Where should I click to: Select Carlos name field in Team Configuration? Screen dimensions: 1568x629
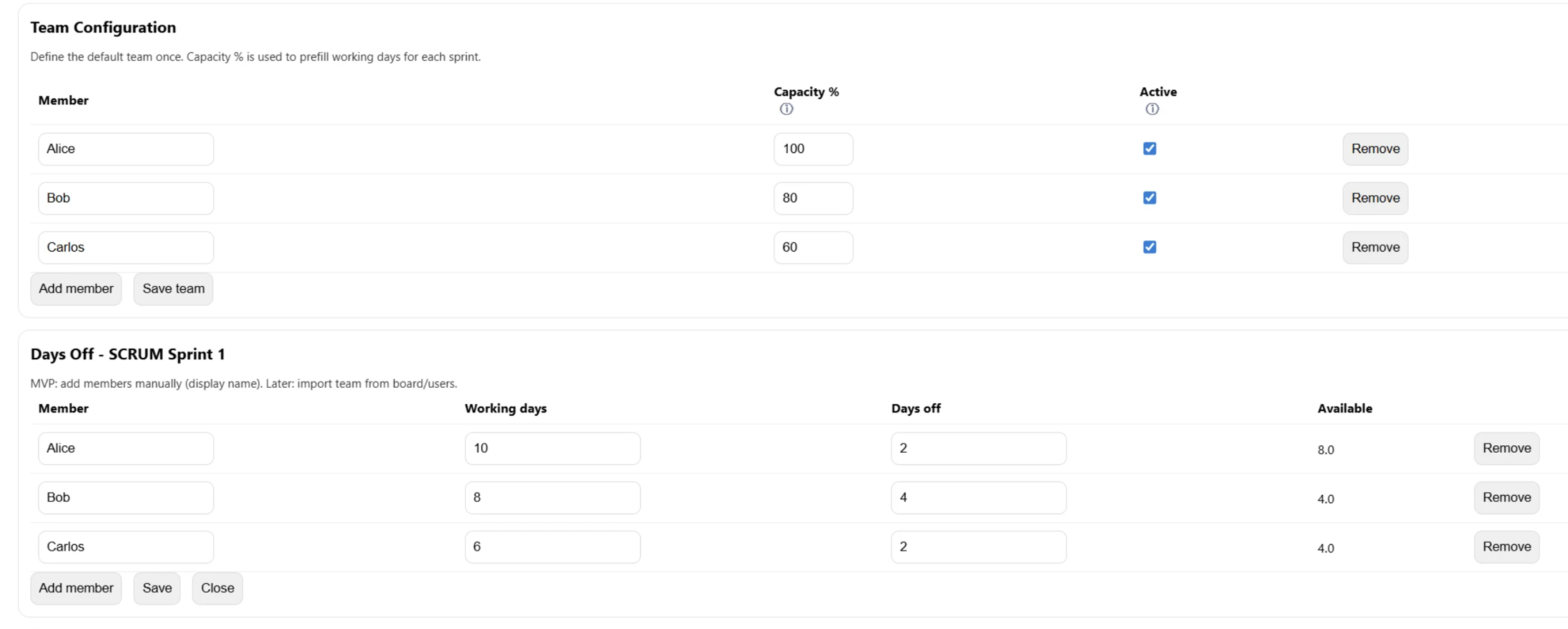[x=126, y=247]
